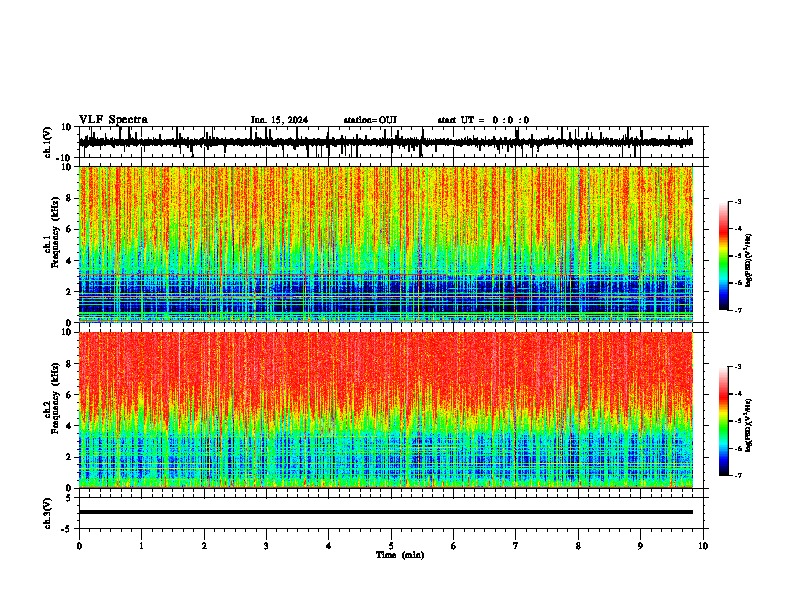Click the "5" tick on ch.3(V) axis
792x612 pixels.
[70, 497]
